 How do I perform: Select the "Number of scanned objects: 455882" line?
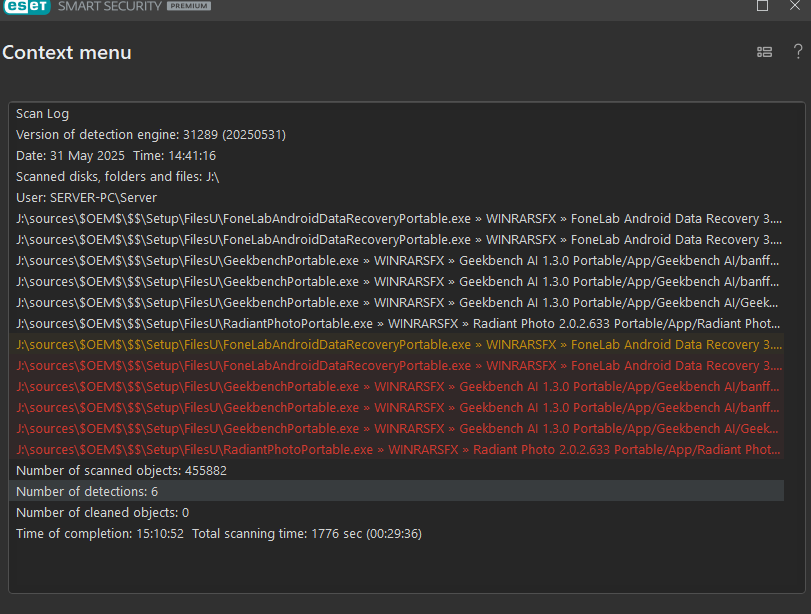396,471
